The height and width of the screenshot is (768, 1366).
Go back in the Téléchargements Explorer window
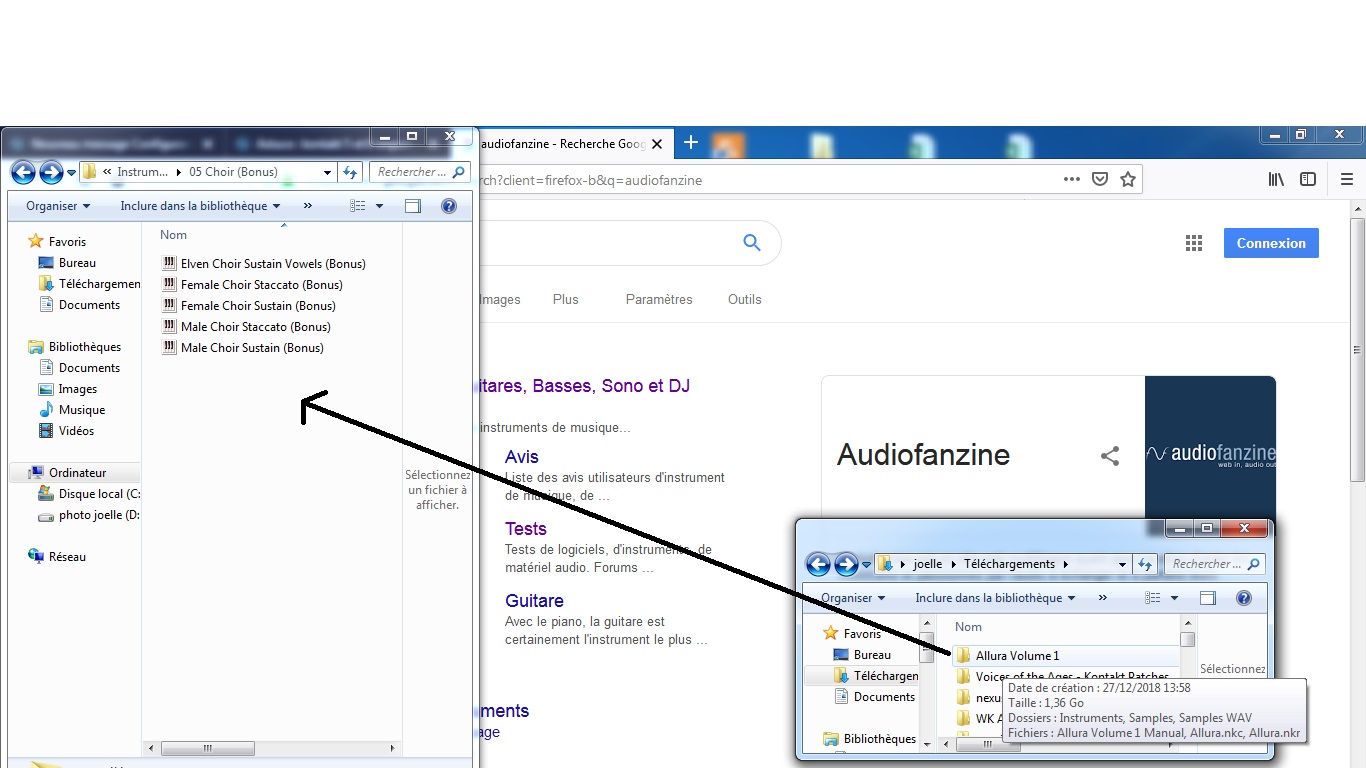click(x=818, y=564)
